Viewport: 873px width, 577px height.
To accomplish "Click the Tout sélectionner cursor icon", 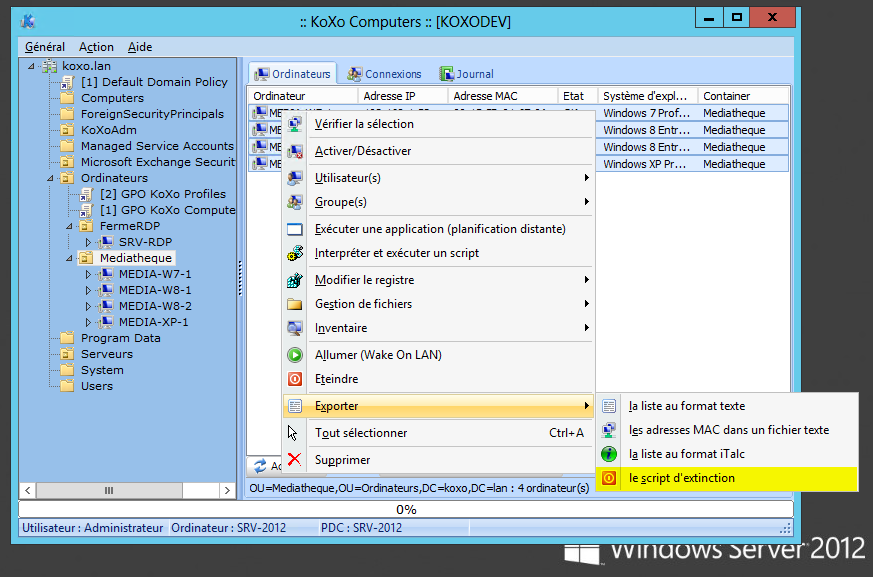I will pyautogui.click(x=293, y=433).
